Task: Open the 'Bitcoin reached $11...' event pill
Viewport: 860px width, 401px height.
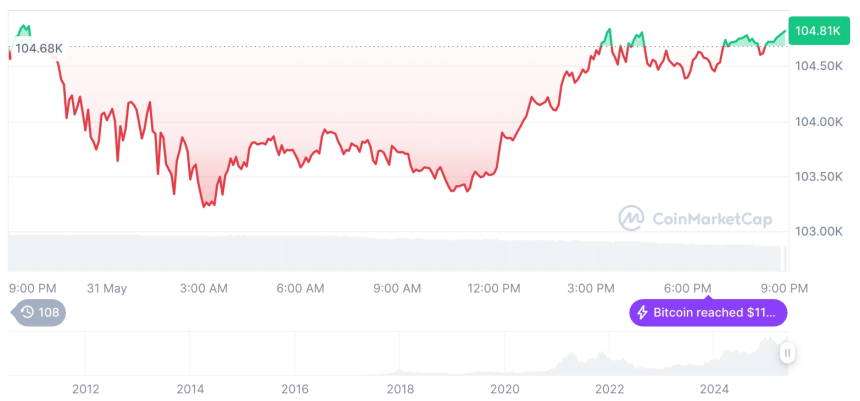Action: (x=708, y=313)
